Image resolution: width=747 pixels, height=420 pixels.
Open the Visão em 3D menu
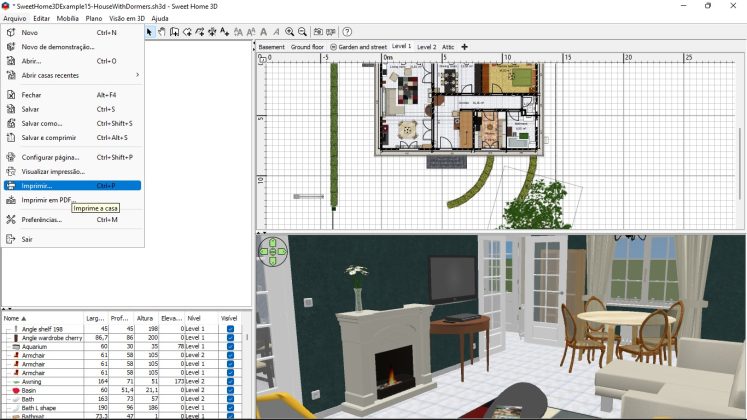127,18
